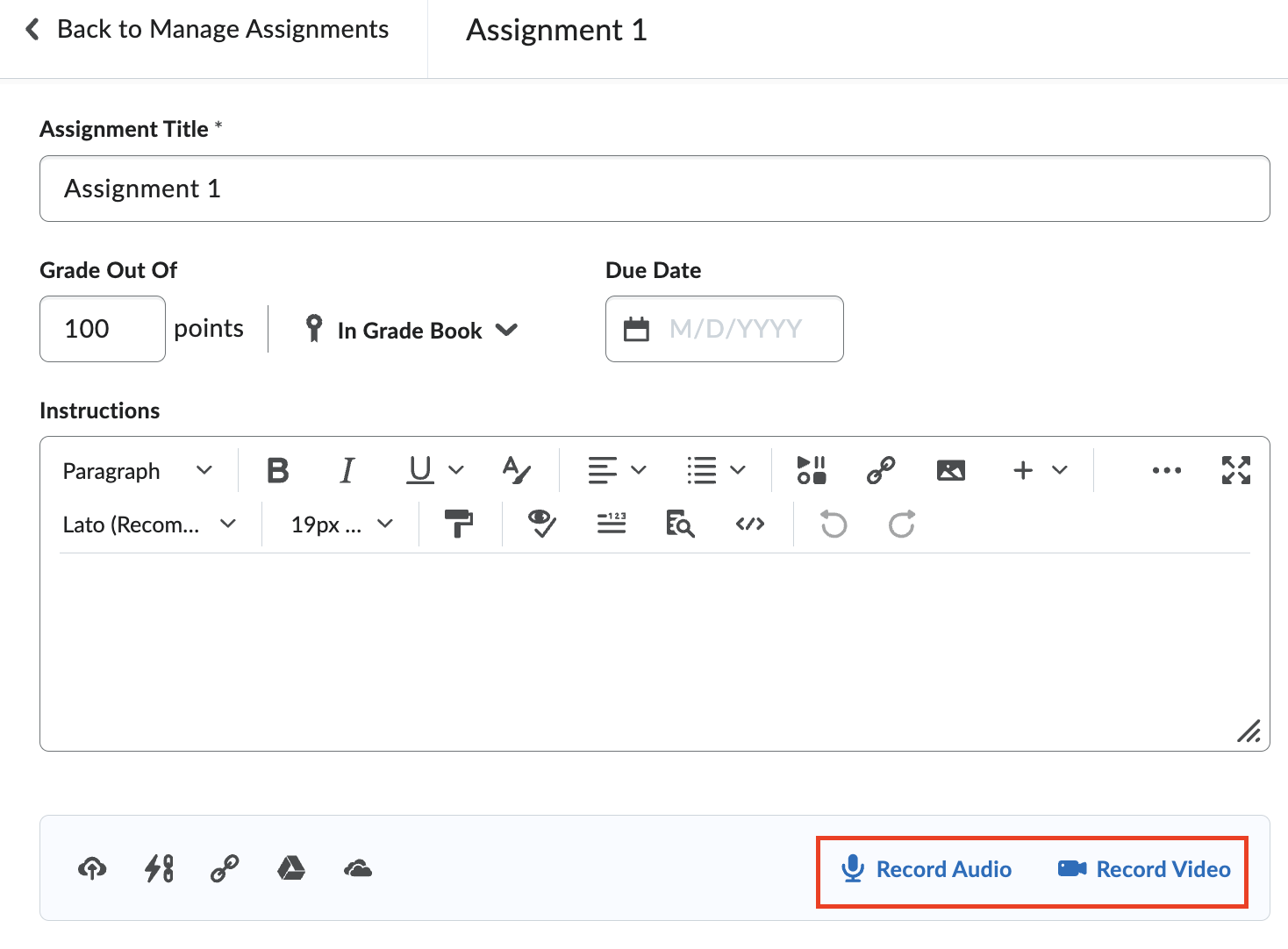
Task: Run the accessibility checker
Action: 541,524
